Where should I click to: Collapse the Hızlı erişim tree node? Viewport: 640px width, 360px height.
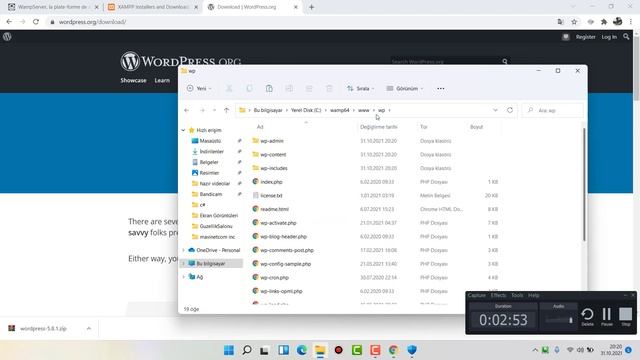tap(183, 130)
